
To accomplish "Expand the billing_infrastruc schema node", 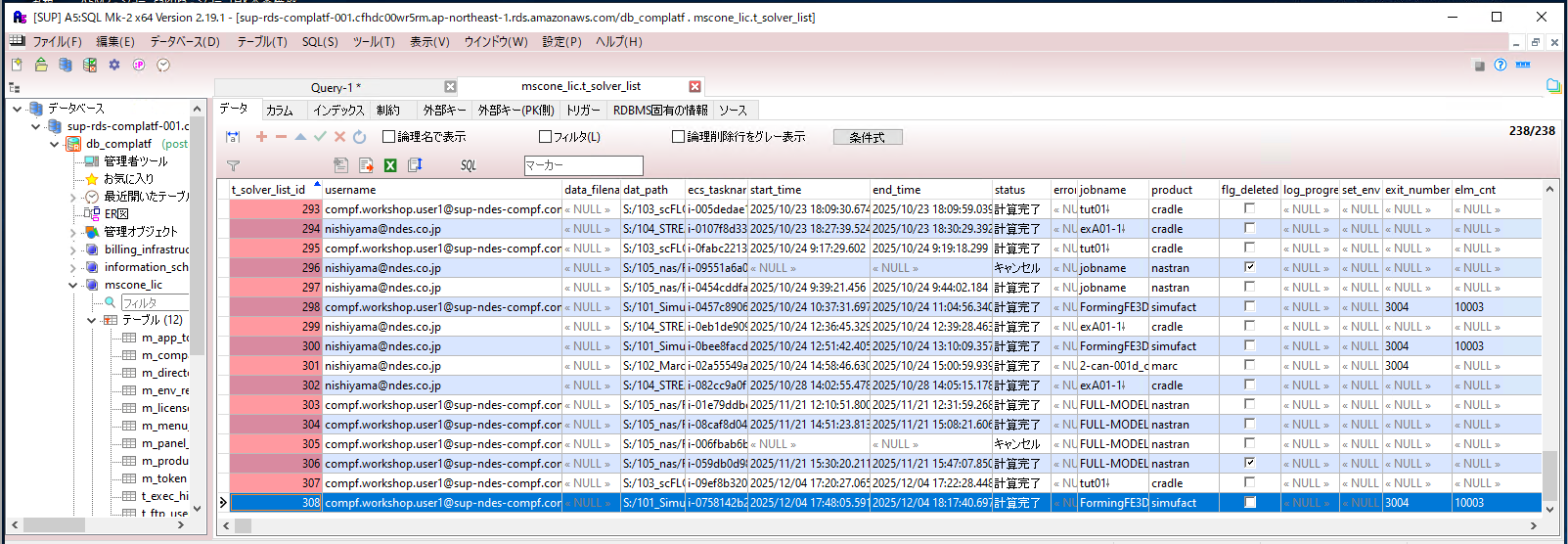I will pyautogui.click(x=73, y=249).
